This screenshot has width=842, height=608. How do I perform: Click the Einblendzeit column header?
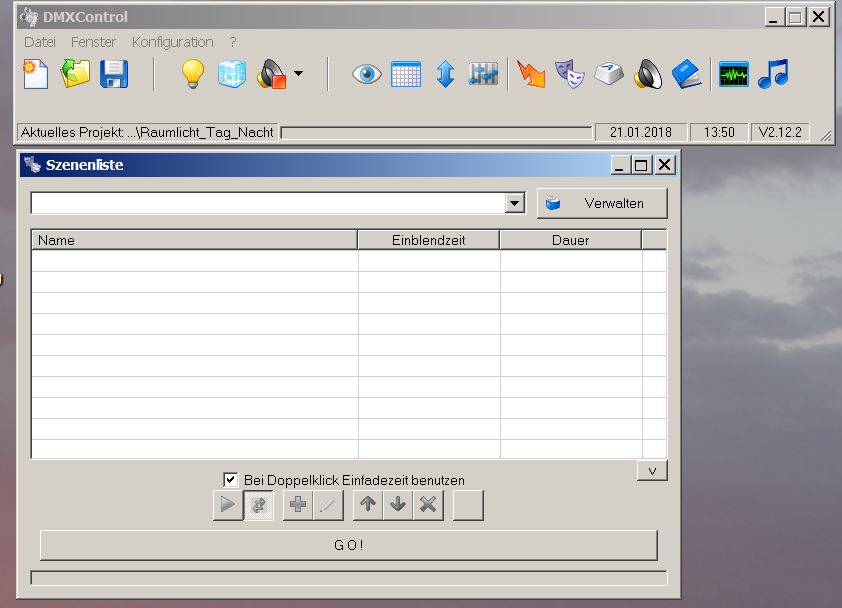click(x=428, y=240)
